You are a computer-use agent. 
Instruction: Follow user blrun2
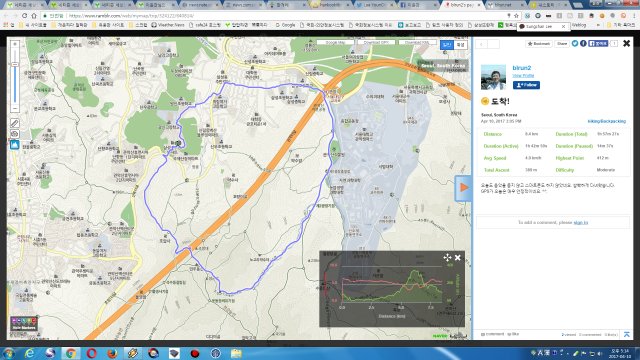(526, 85)
